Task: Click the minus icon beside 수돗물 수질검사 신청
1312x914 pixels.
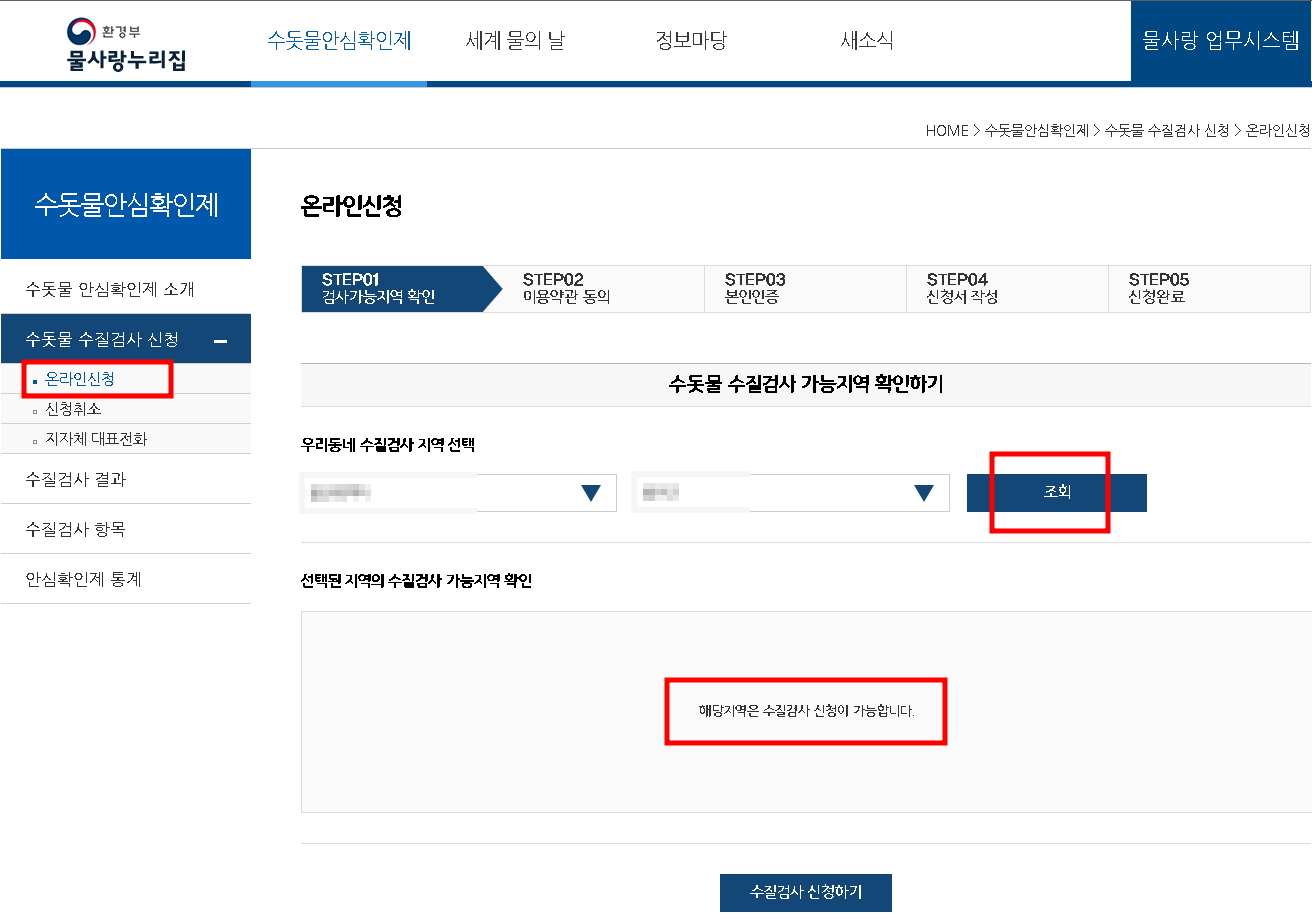Action: (221, 341)
